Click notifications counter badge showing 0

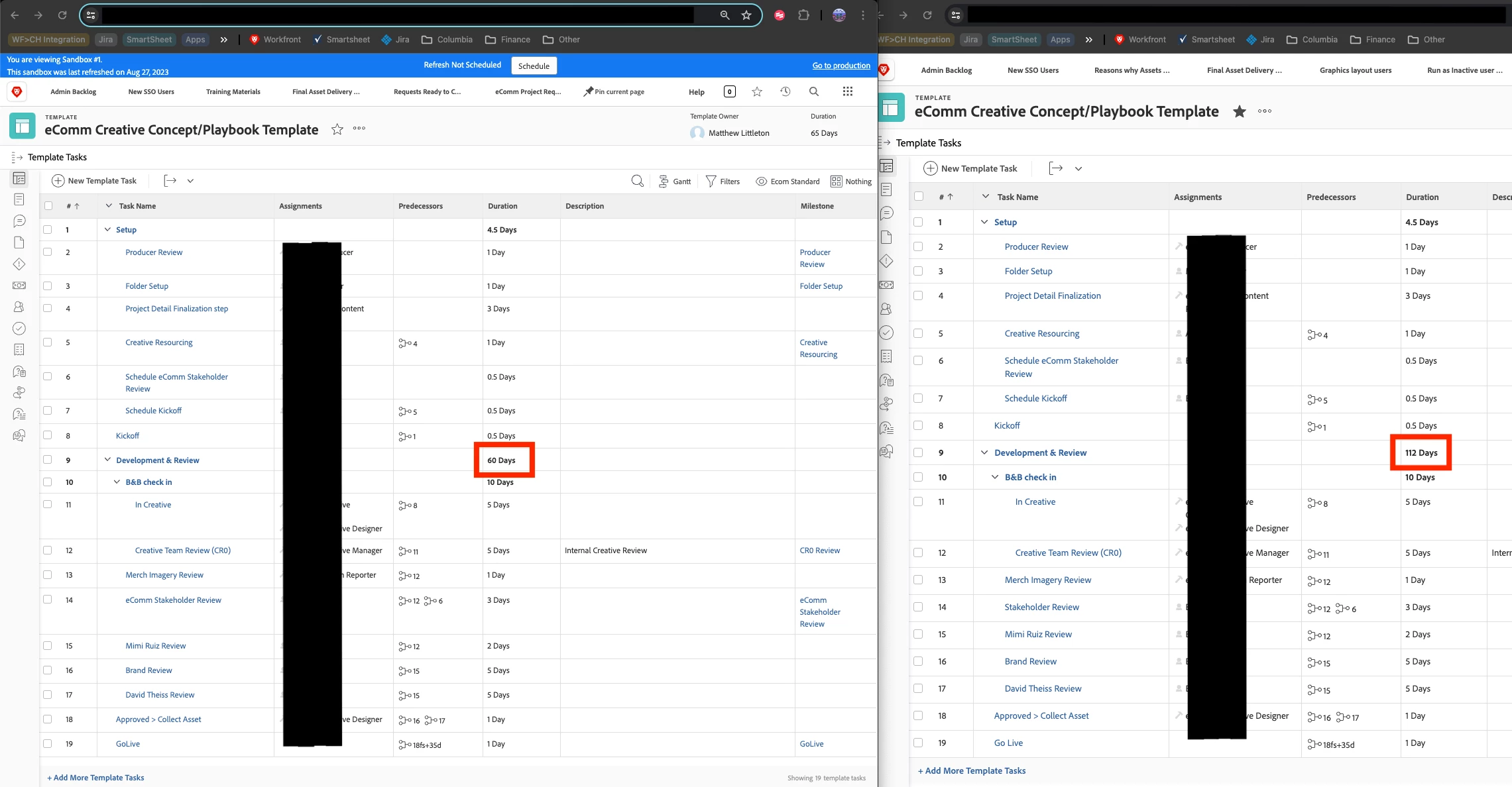click(729, 91)
